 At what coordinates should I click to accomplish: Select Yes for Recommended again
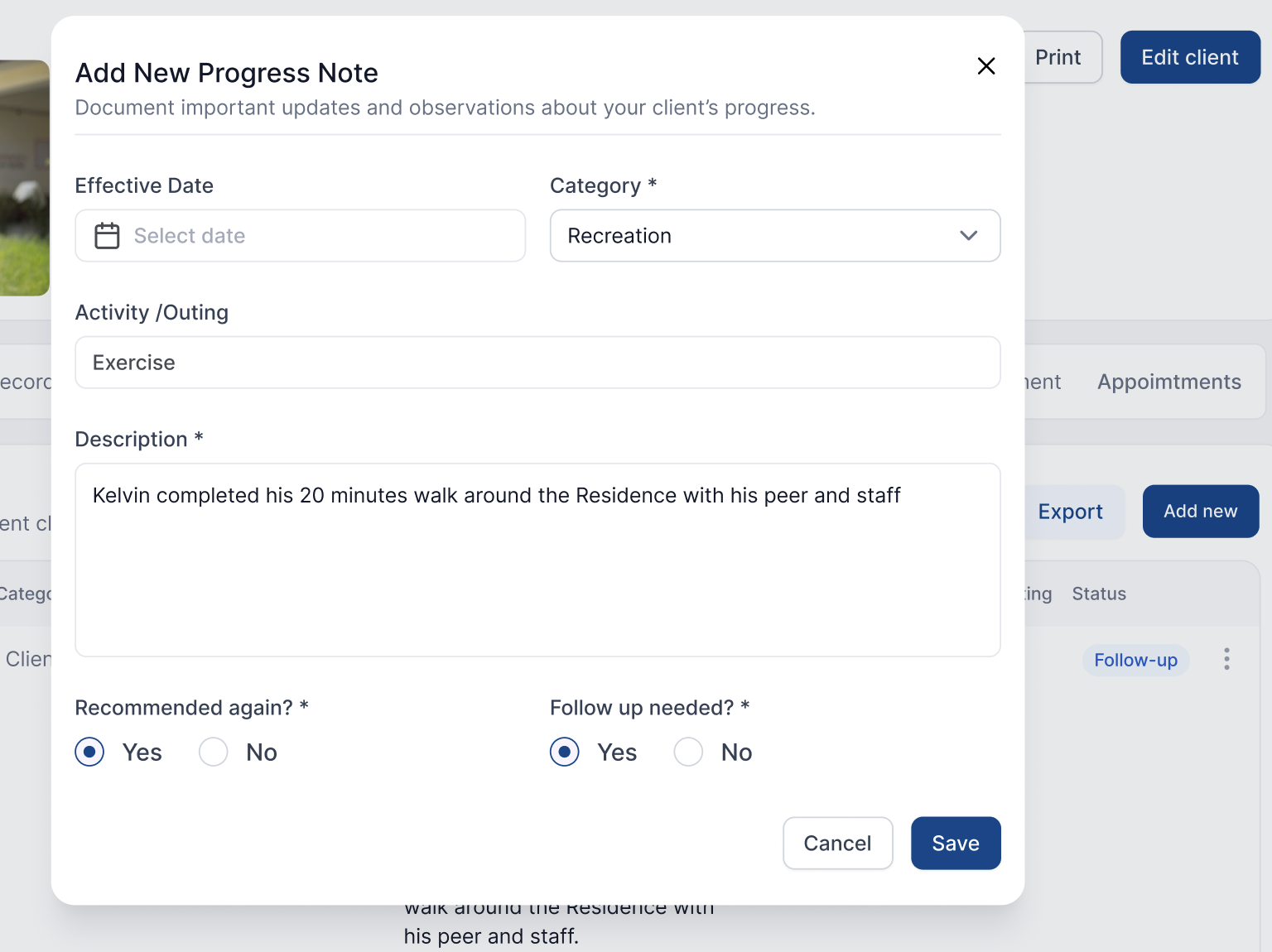(89, 752)
